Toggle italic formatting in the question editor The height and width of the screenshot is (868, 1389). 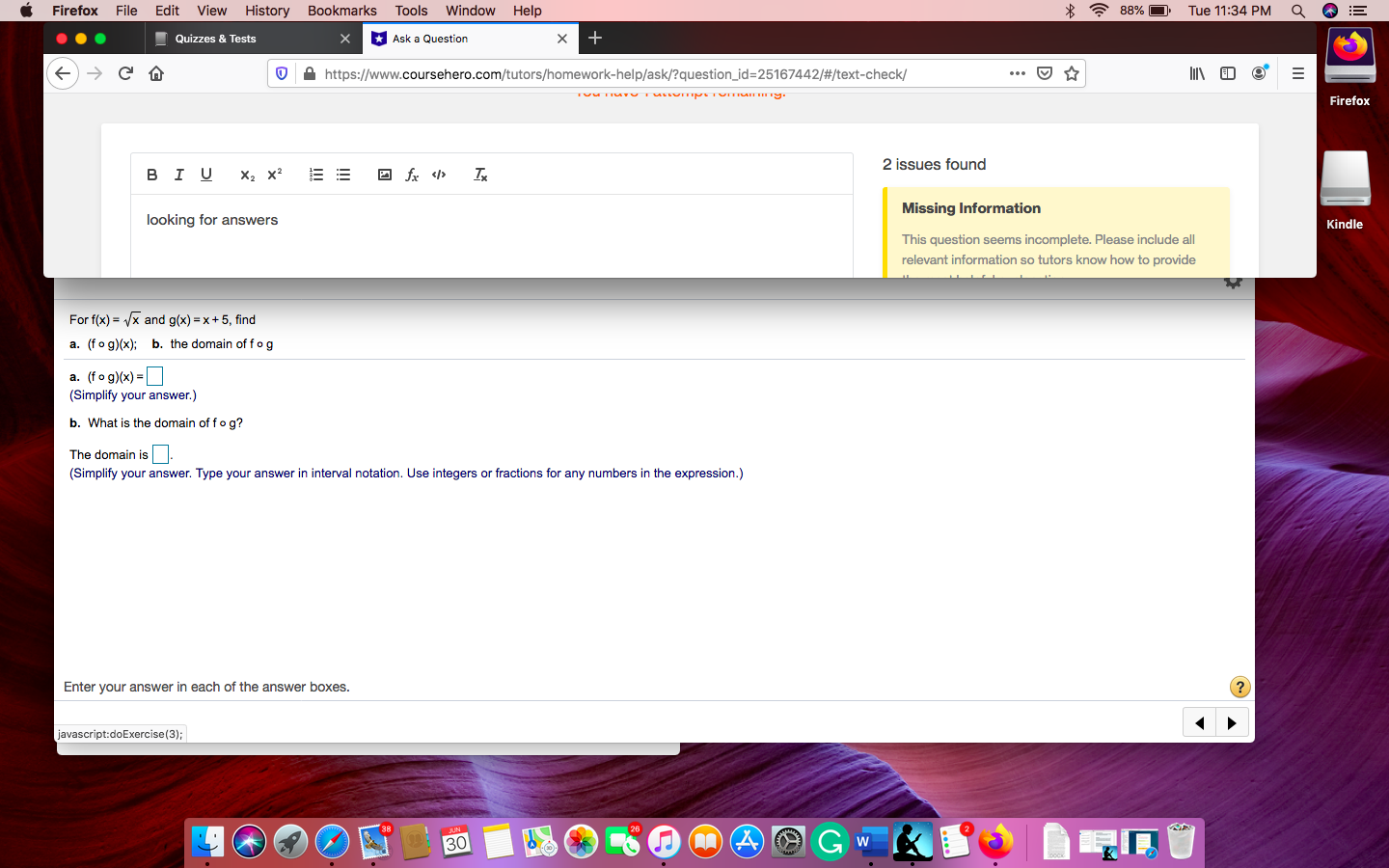click(x=178, y=175)
